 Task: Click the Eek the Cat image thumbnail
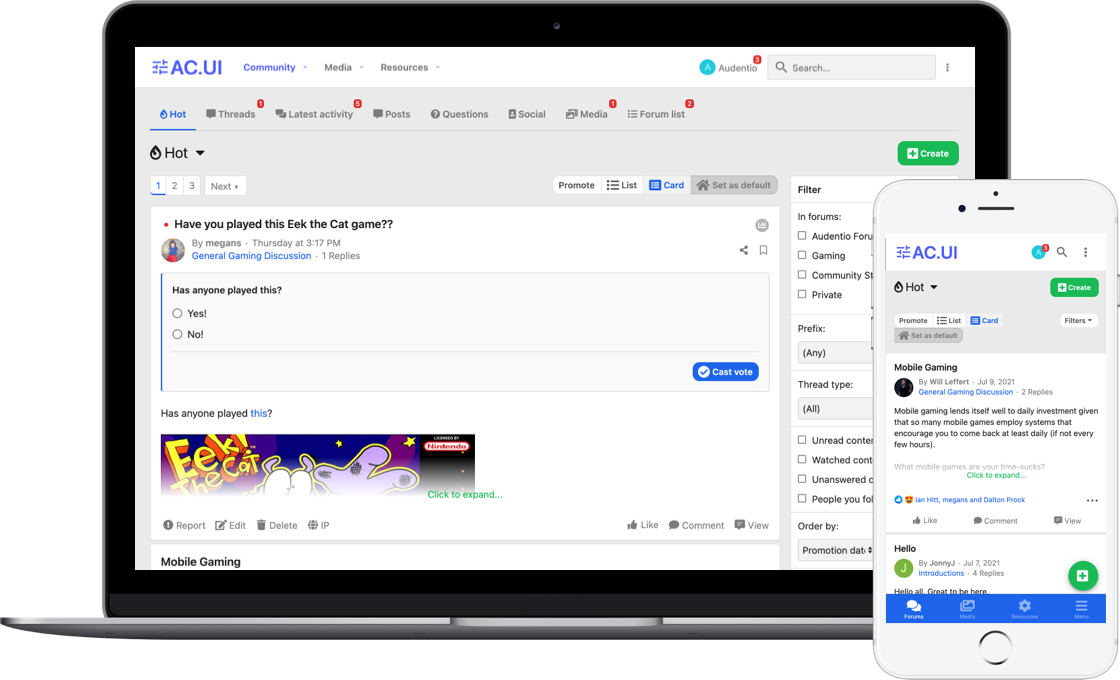click(x=317, y=464)
